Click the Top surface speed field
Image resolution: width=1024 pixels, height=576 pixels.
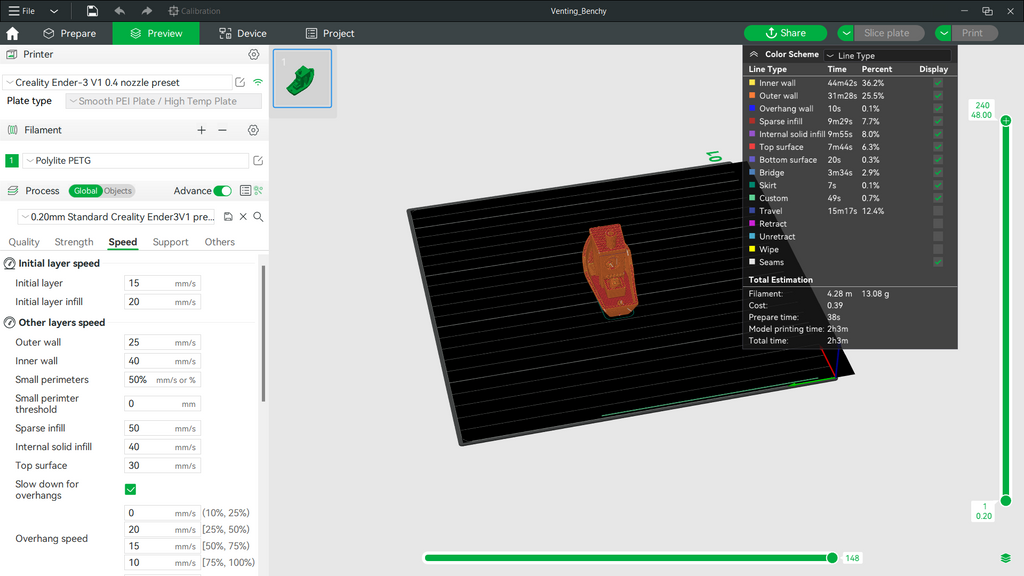[162, 466]
